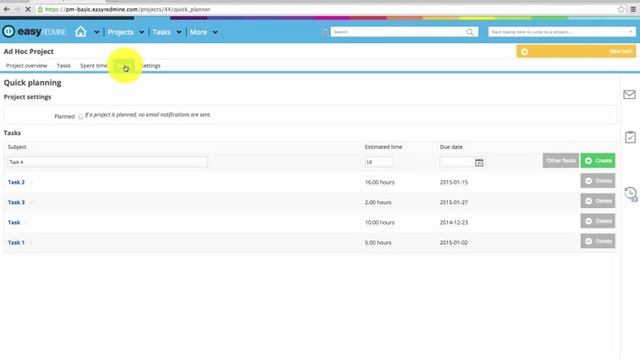The image size is (640, 360).
Task: Delete the row due 2014-12-23
Action: pos(598,221)
